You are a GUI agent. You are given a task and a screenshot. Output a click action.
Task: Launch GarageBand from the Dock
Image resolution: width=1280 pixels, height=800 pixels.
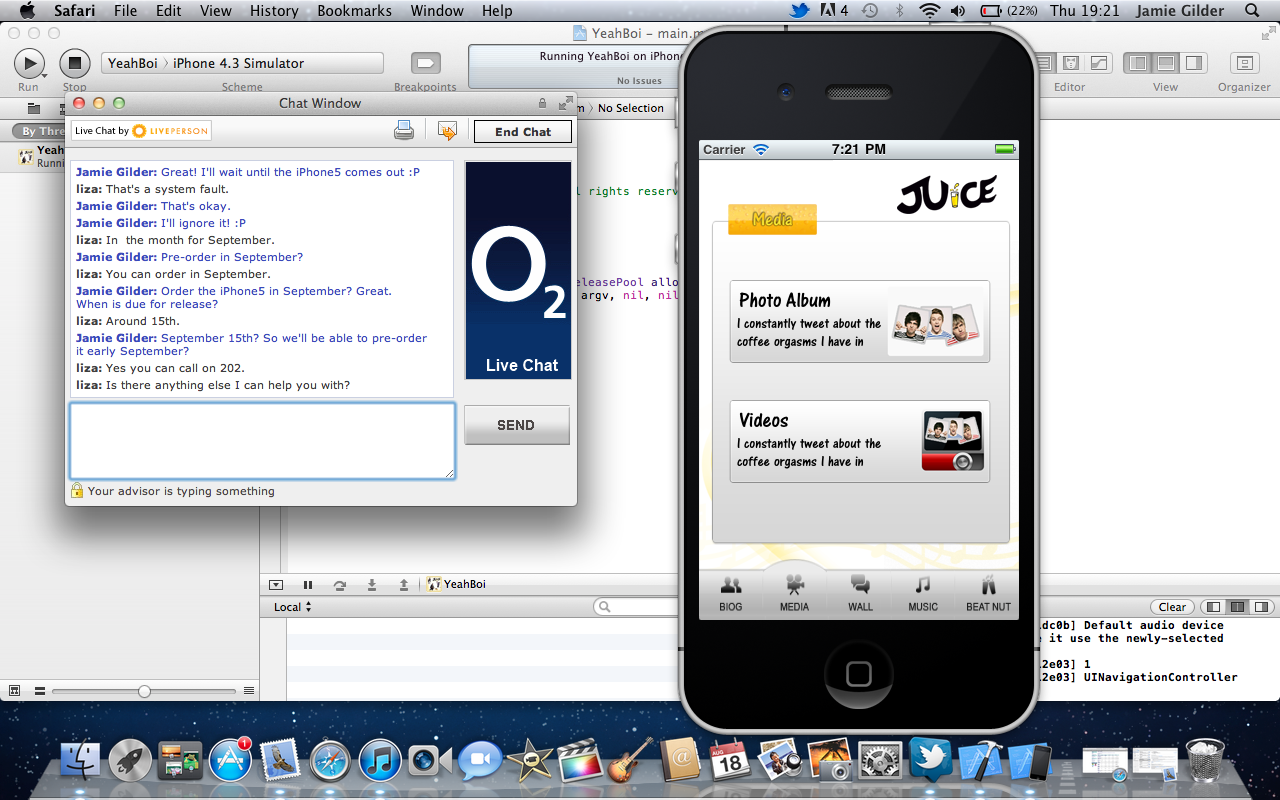(x=630, y=762)
